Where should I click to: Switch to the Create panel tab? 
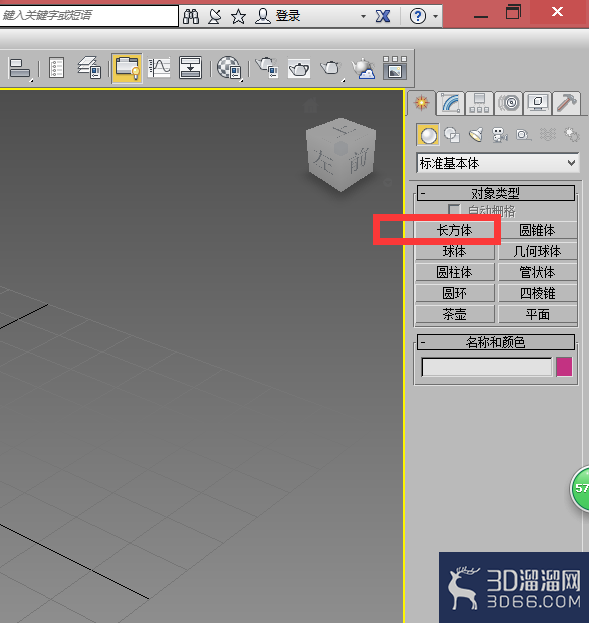pyautogui.click(x=421, y=103)
